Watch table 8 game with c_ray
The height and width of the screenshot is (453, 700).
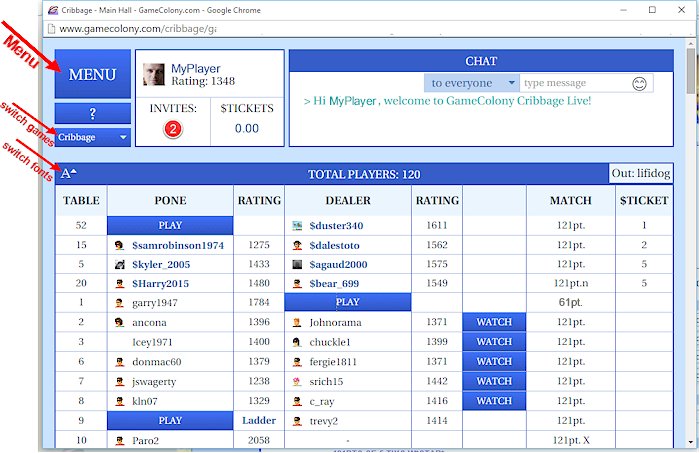click(x=494, y=401)
